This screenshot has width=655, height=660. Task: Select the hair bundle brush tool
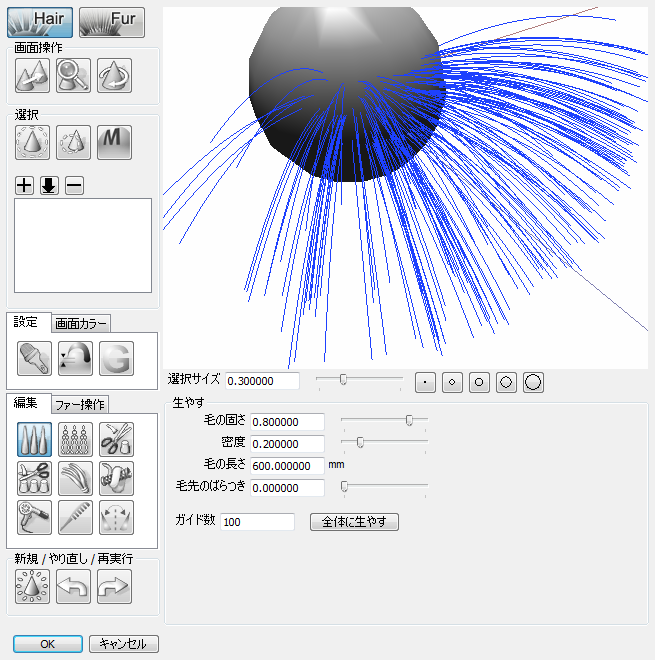pos(75,479)
